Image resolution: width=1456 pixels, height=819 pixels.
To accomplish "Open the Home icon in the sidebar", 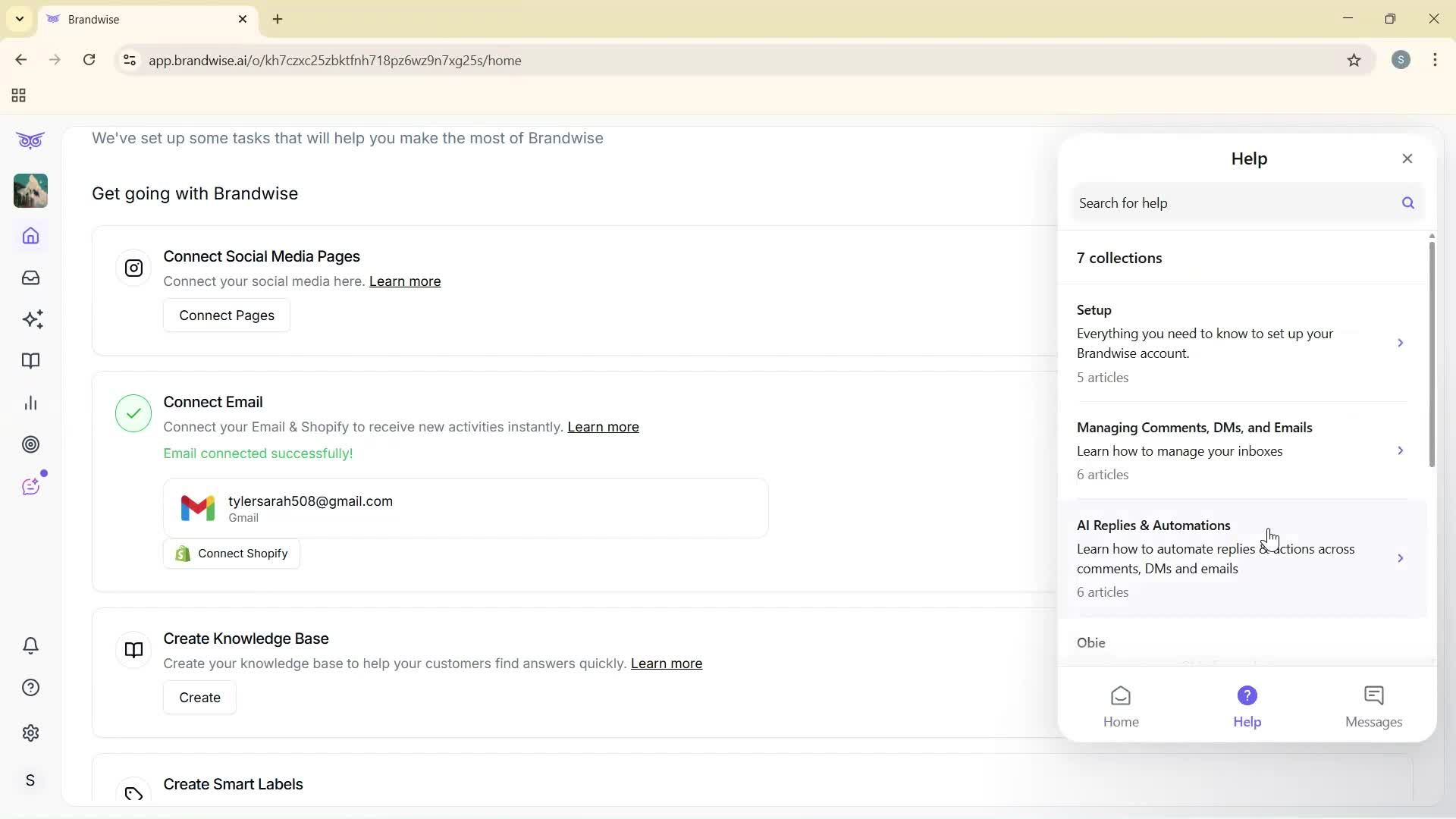I will coord(30,237).
